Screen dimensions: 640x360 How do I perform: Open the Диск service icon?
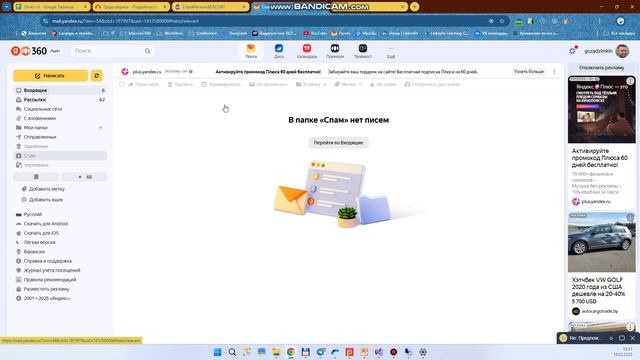(279, 51)
